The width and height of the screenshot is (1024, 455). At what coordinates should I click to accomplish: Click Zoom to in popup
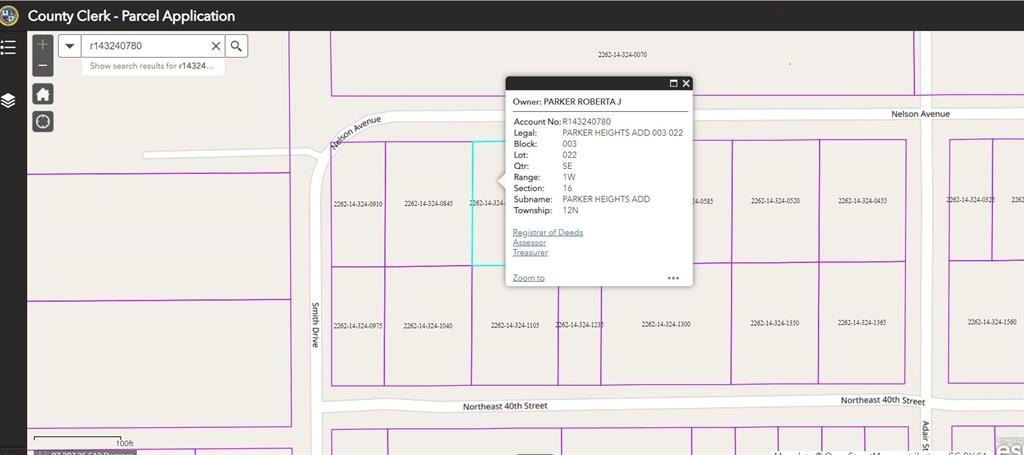(528, 278)
